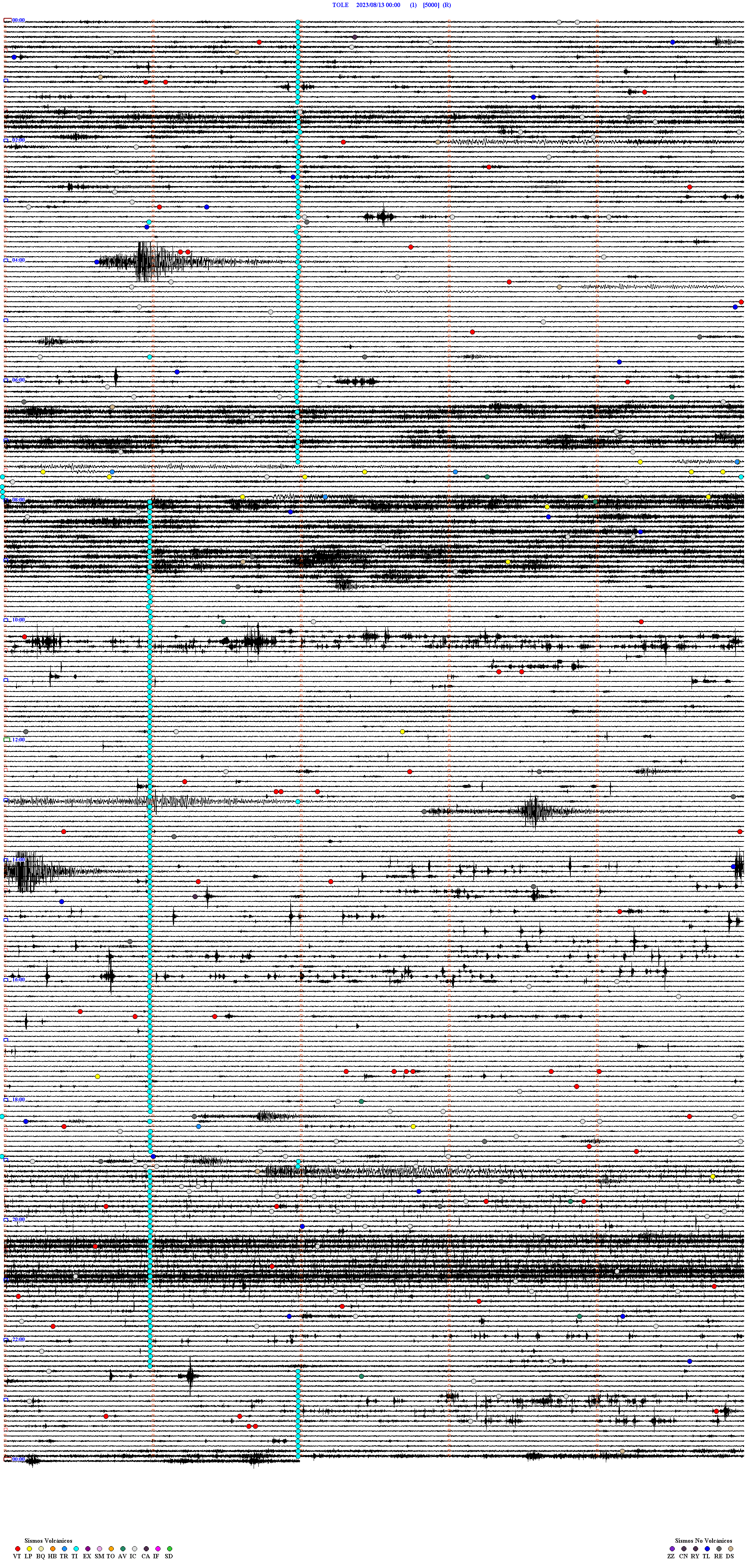Image resolution: width=748 pixels, height=1568 pixels.
Task: Click the 'Sismos No Volcánicos' legend title
Action: click(x=704, y=1541)
